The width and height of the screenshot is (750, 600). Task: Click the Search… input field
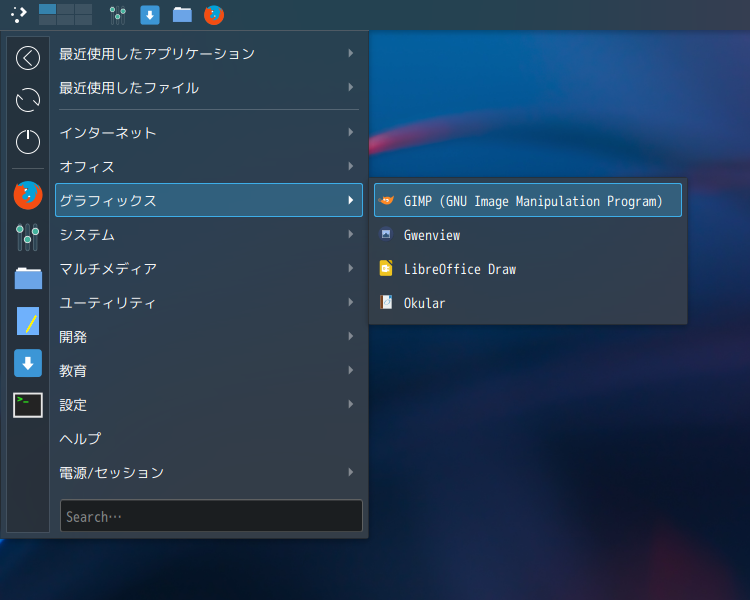pos(211,516)
